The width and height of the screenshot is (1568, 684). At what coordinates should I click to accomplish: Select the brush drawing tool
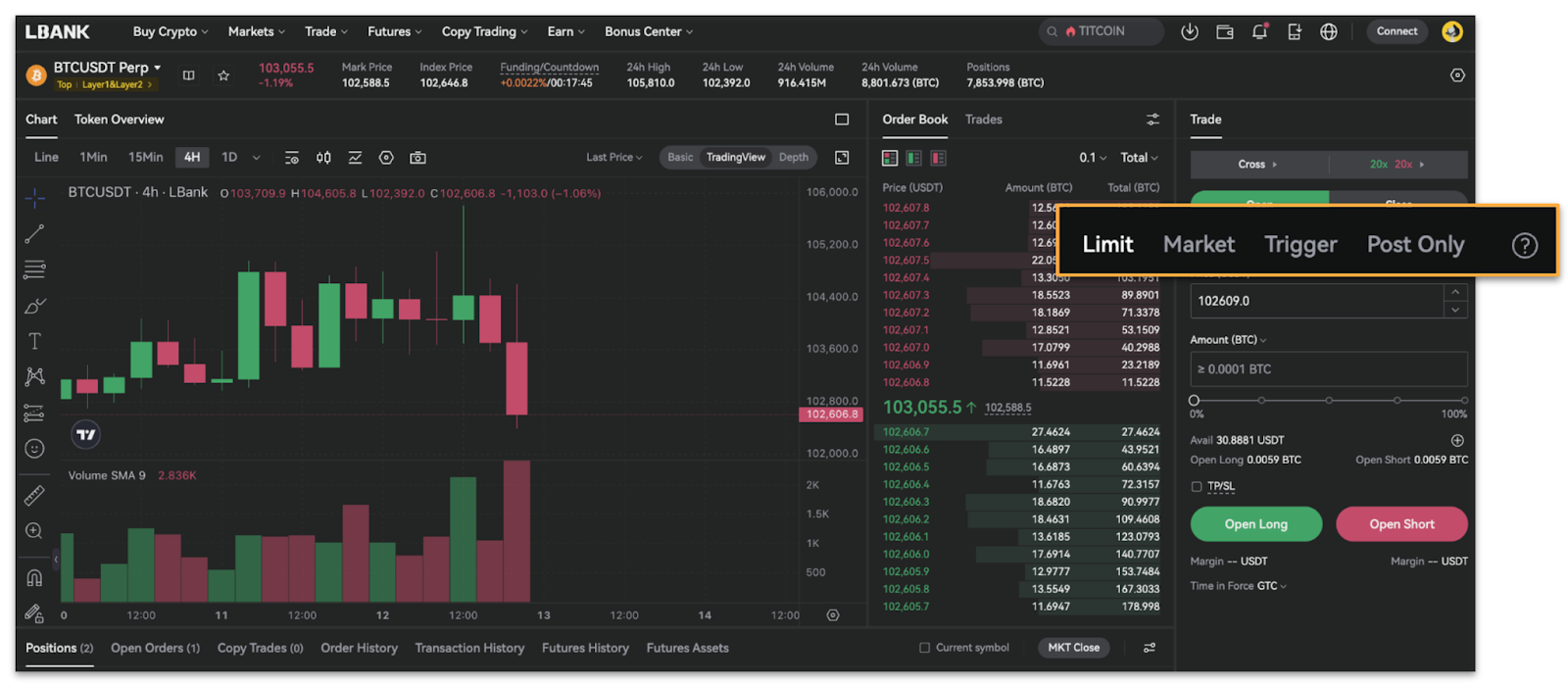34,306
